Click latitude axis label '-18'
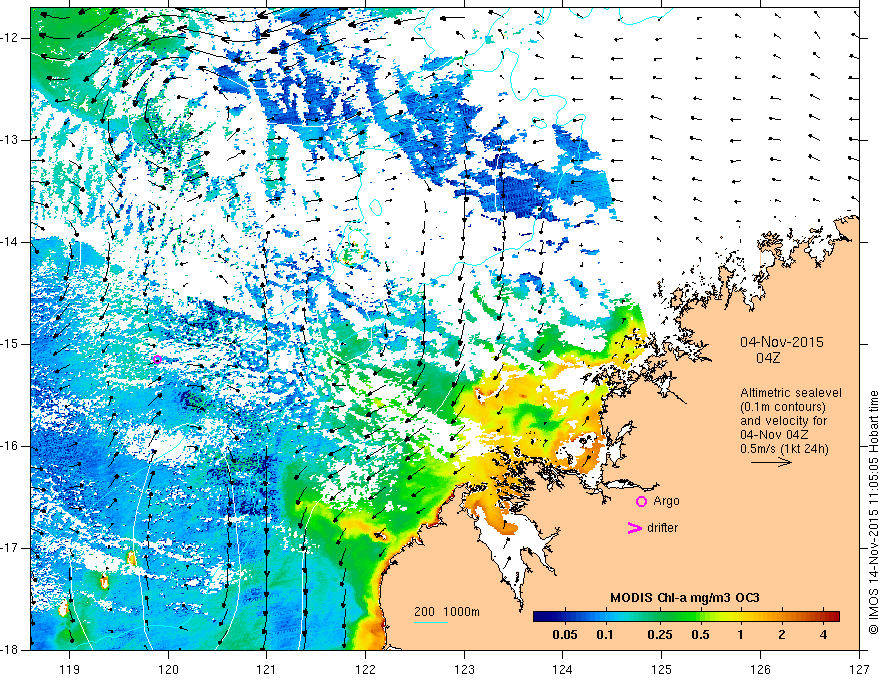The height and width of the screenshot is (680, 880). click(11, 650)
